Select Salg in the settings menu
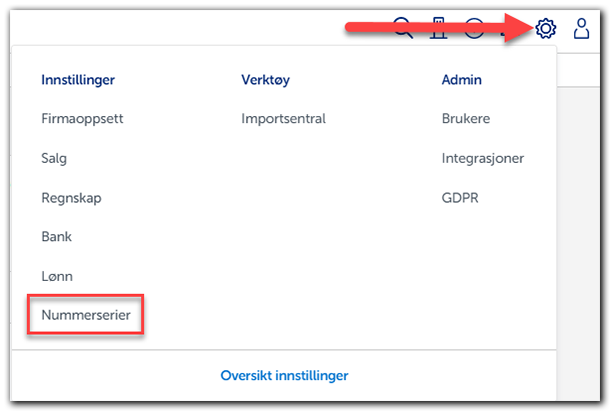Image resolution: width=610 pixels, height=411 pixels. [x=54, y=158]
